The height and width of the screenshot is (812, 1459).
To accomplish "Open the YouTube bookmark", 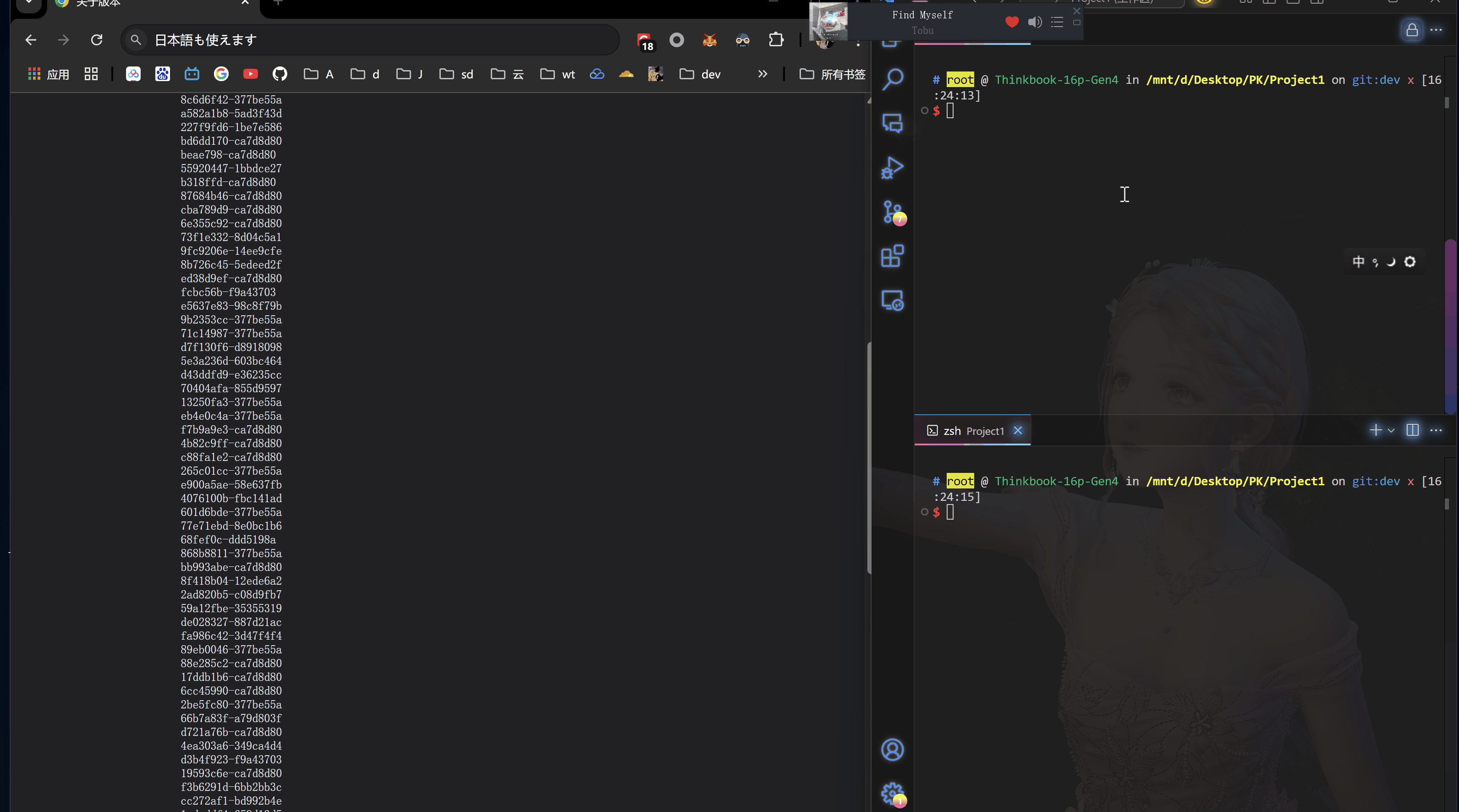I will tap(250, 74).
